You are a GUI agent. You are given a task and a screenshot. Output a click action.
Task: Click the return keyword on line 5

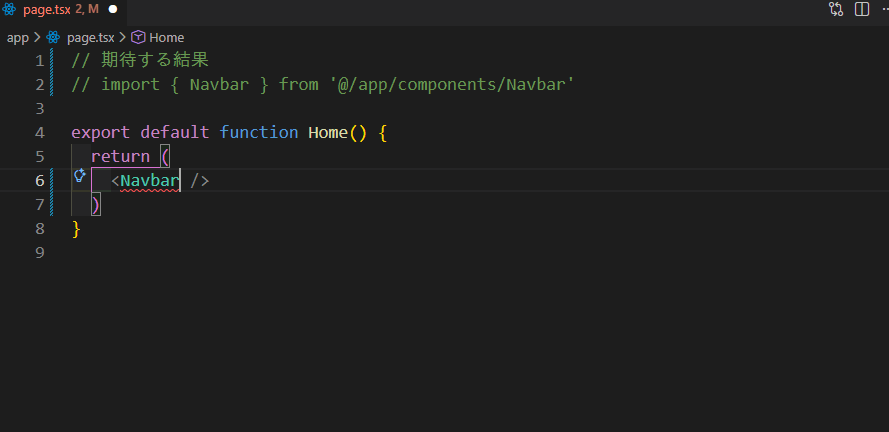point(120,157)
